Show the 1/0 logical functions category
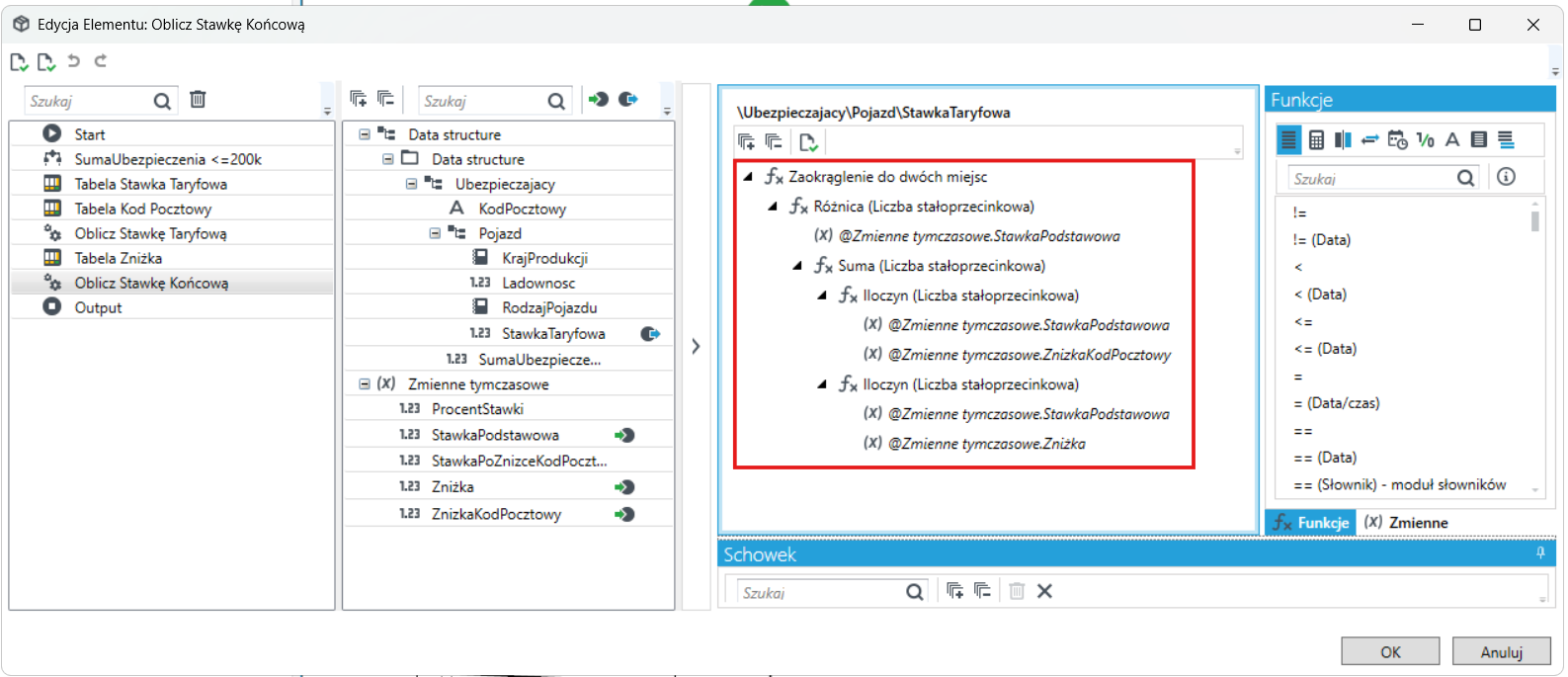Image resolution: width=1568 pixels, height=677 pixels. click(x=1425, y=140)
